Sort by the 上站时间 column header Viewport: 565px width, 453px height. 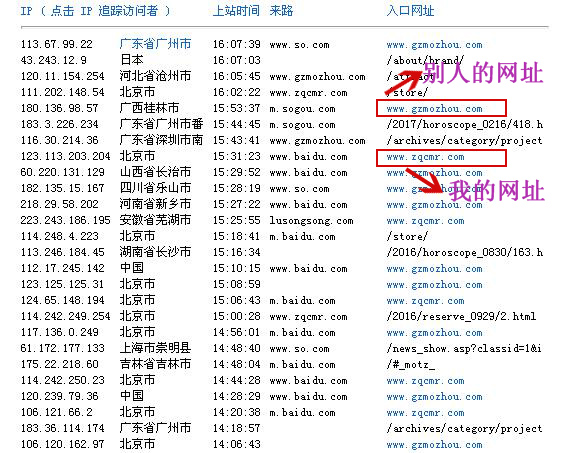pos(236,11)
